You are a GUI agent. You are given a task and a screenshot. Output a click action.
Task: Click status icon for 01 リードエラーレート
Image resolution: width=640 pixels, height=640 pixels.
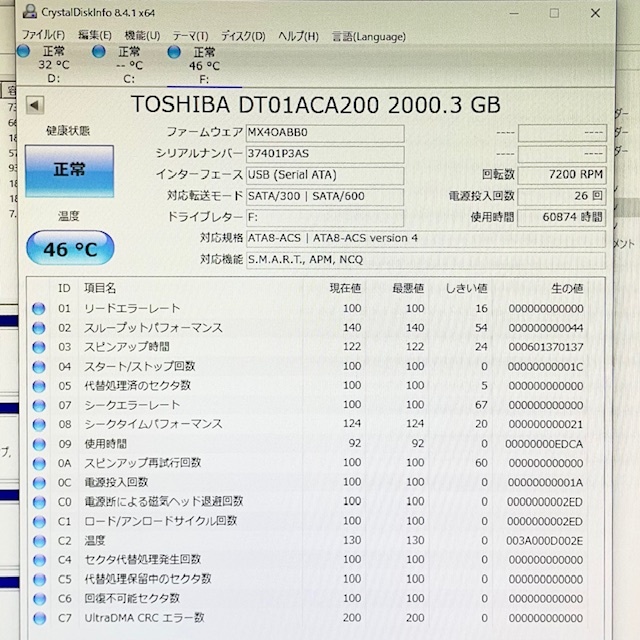tap(39, 309)
